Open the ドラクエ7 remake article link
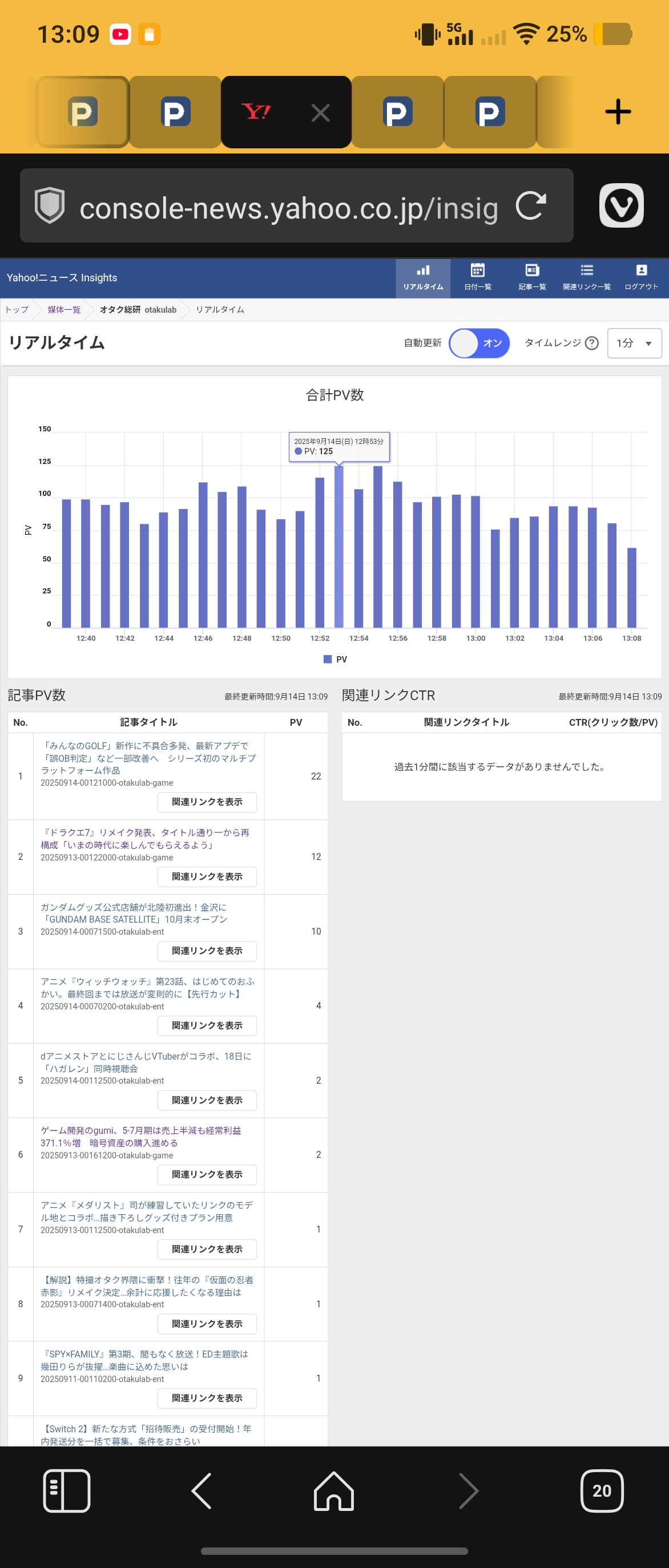Image resolution: width=669 pixels, height=1568 pixels. [145, 839]
